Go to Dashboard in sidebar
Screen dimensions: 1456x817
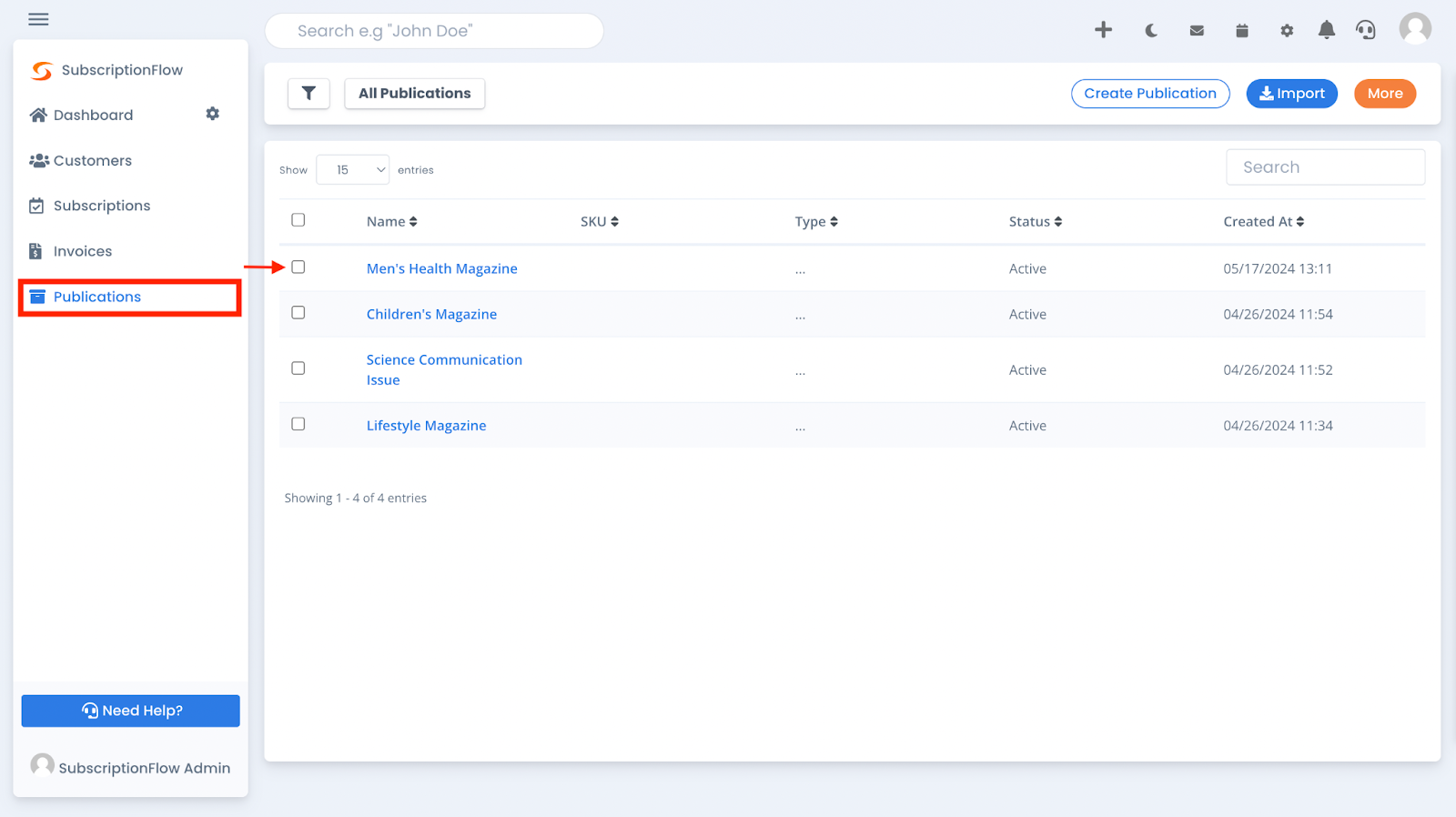click(93, 115)
